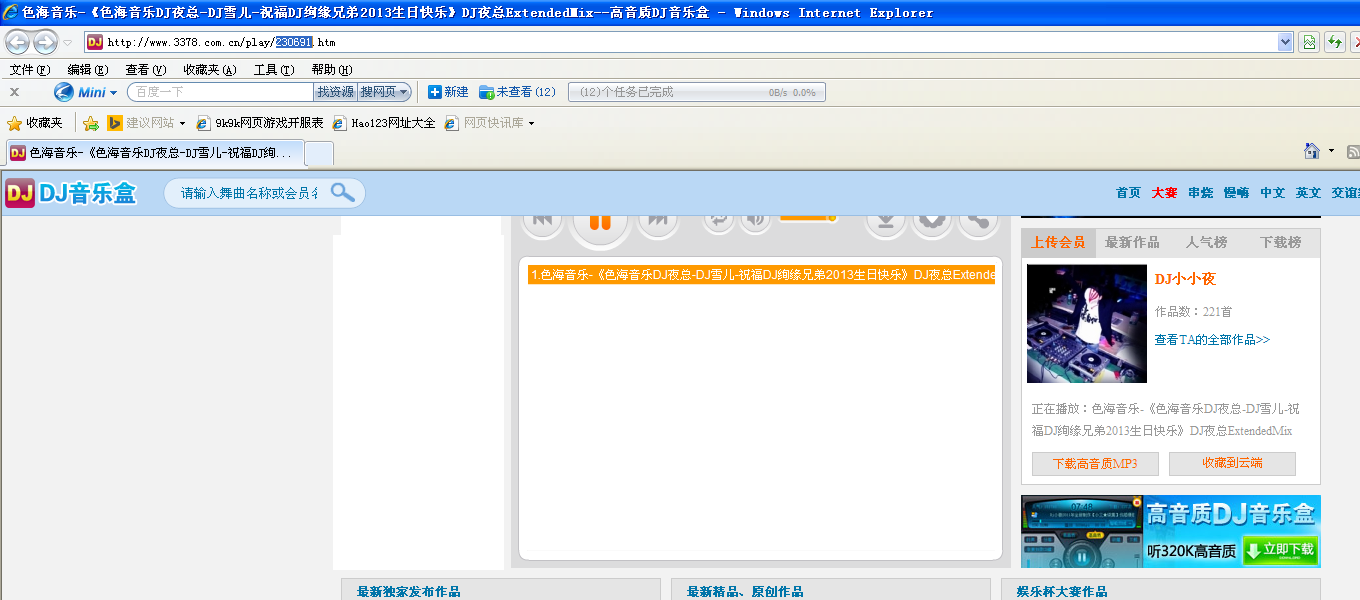This screenshot has width=1360, height=600.
Task: Pause the currently playing DJ track
Action: pos(600,222)
